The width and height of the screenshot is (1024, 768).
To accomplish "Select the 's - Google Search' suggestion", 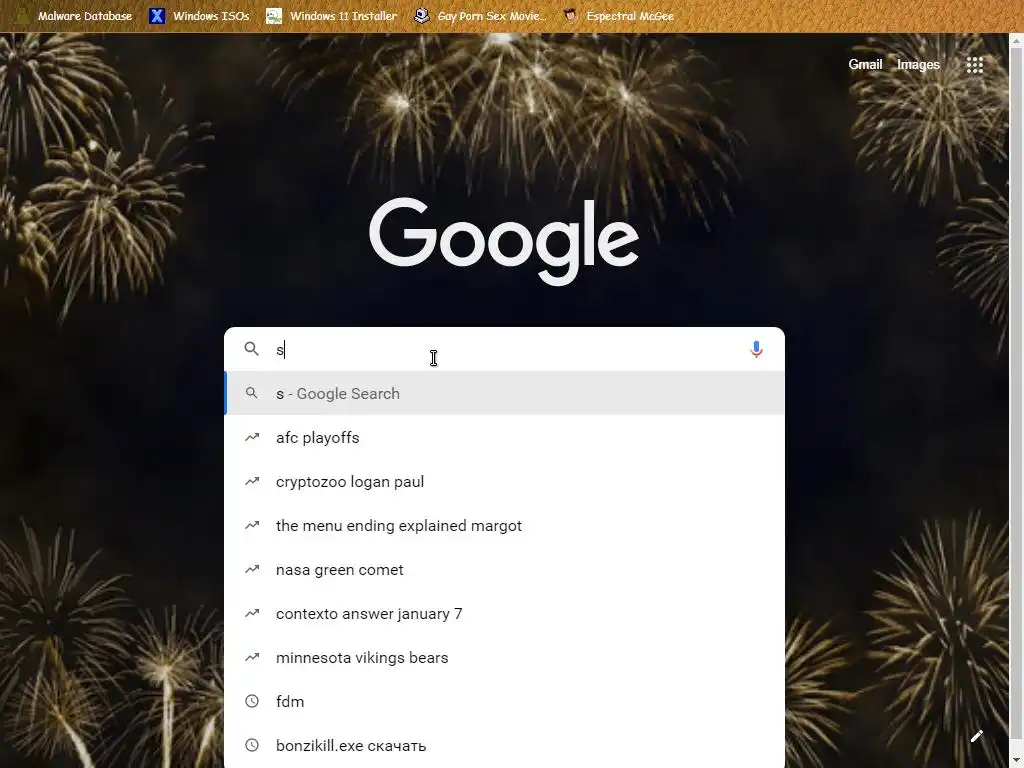I will click(504, 393).
